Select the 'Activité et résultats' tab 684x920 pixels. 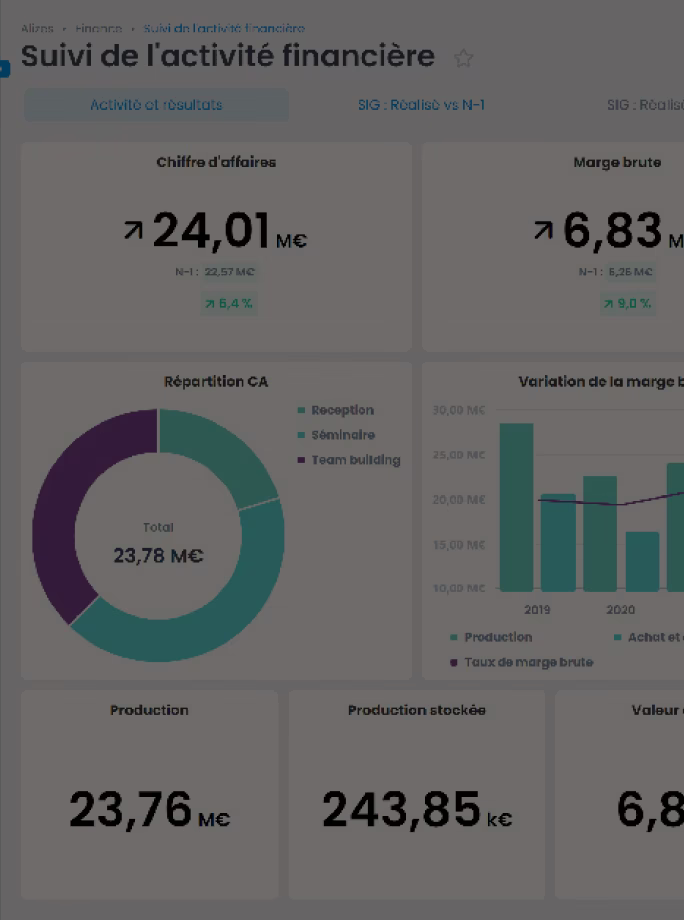156,105
